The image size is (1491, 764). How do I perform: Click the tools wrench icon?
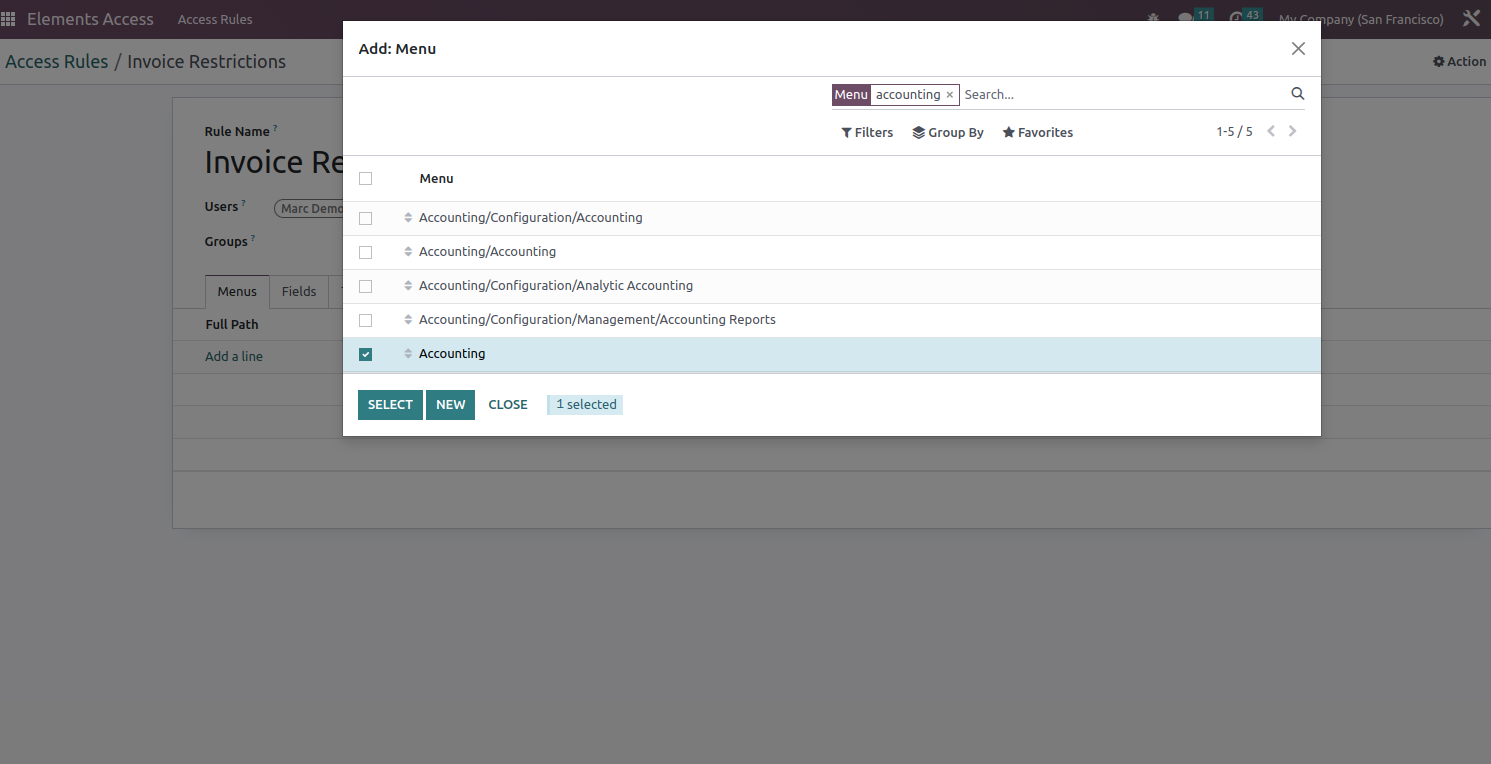pyautogui.click(x=1471, y=17)
